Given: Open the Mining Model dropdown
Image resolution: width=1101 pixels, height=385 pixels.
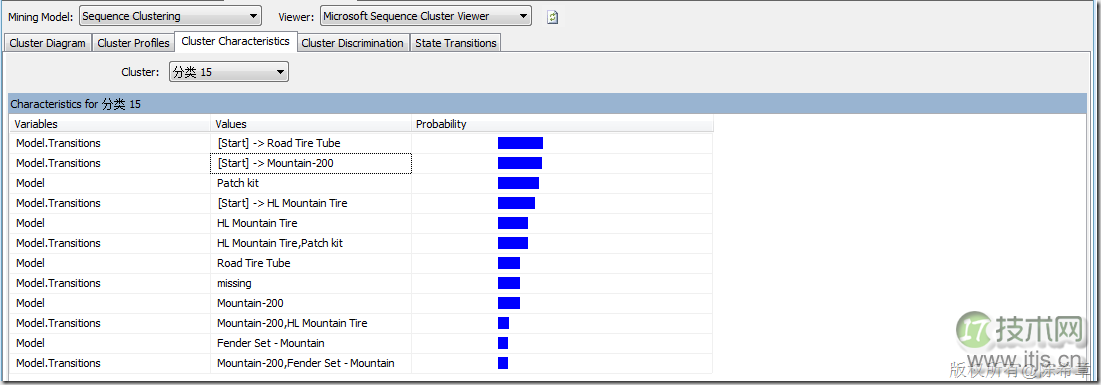Looking at the screenshot, I should (170, 15).
